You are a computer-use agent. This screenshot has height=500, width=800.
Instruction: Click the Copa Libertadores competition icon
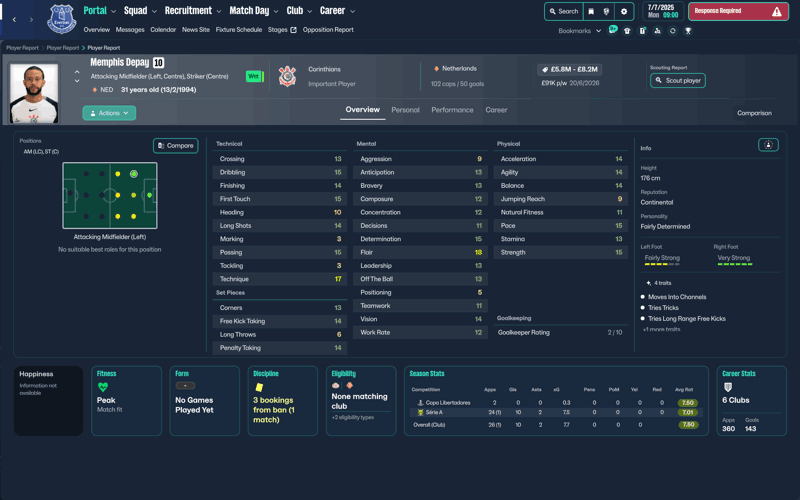[420, 403]
